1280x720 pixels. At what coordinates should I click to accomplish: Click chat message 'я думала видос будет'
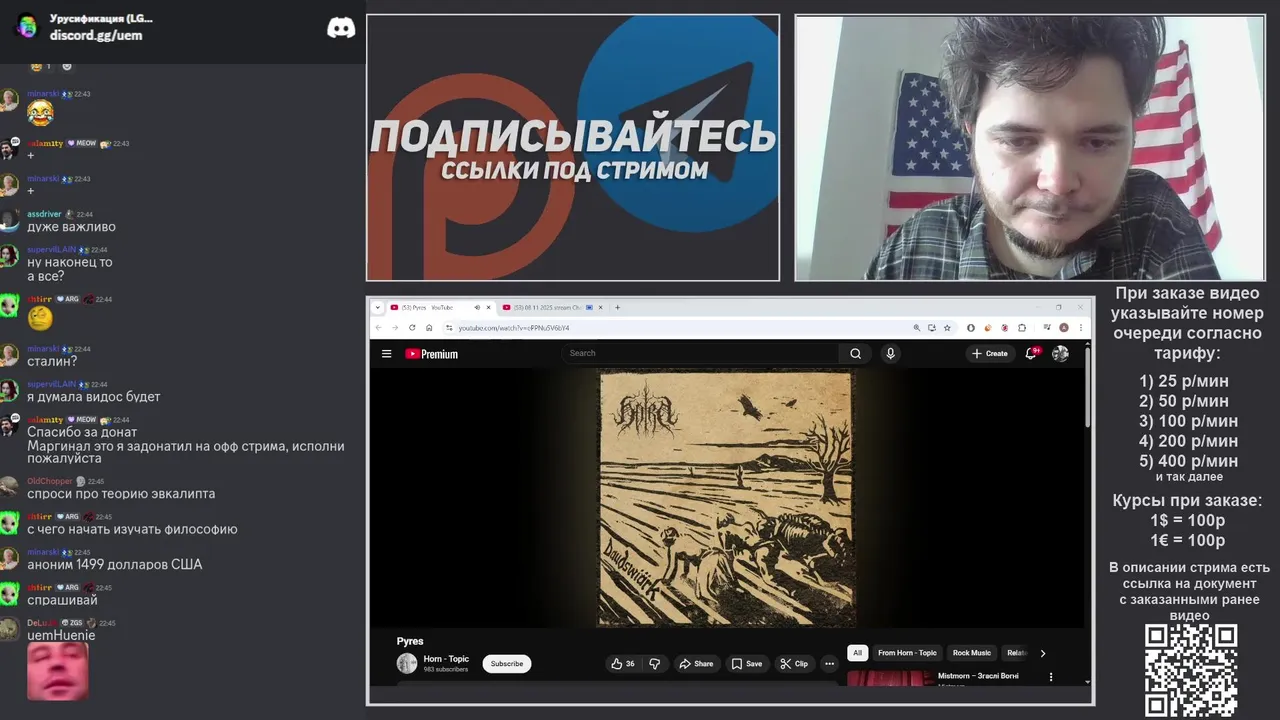click(94, 396)
